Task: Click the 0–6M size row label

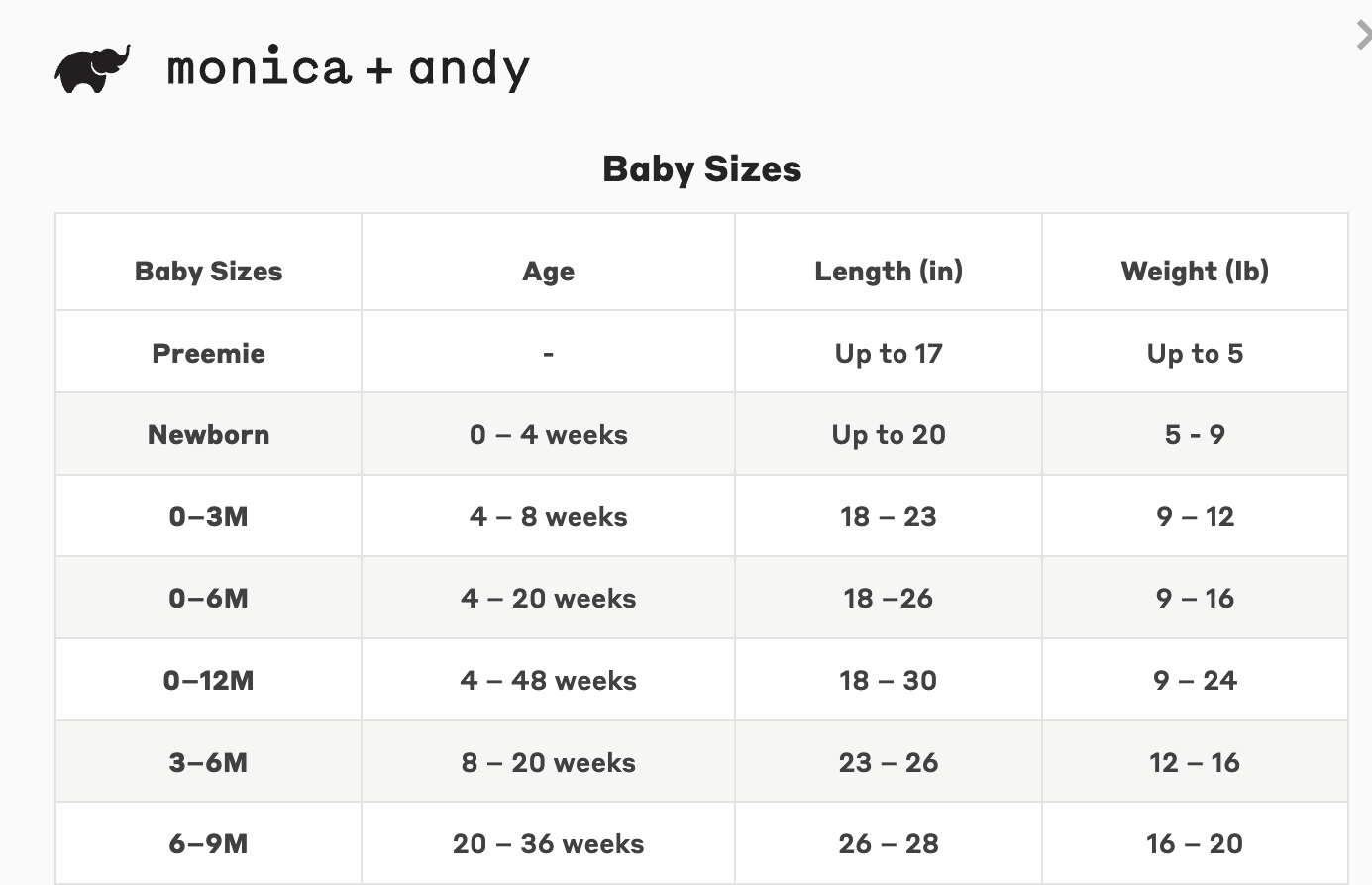Action: click(209, 599)
